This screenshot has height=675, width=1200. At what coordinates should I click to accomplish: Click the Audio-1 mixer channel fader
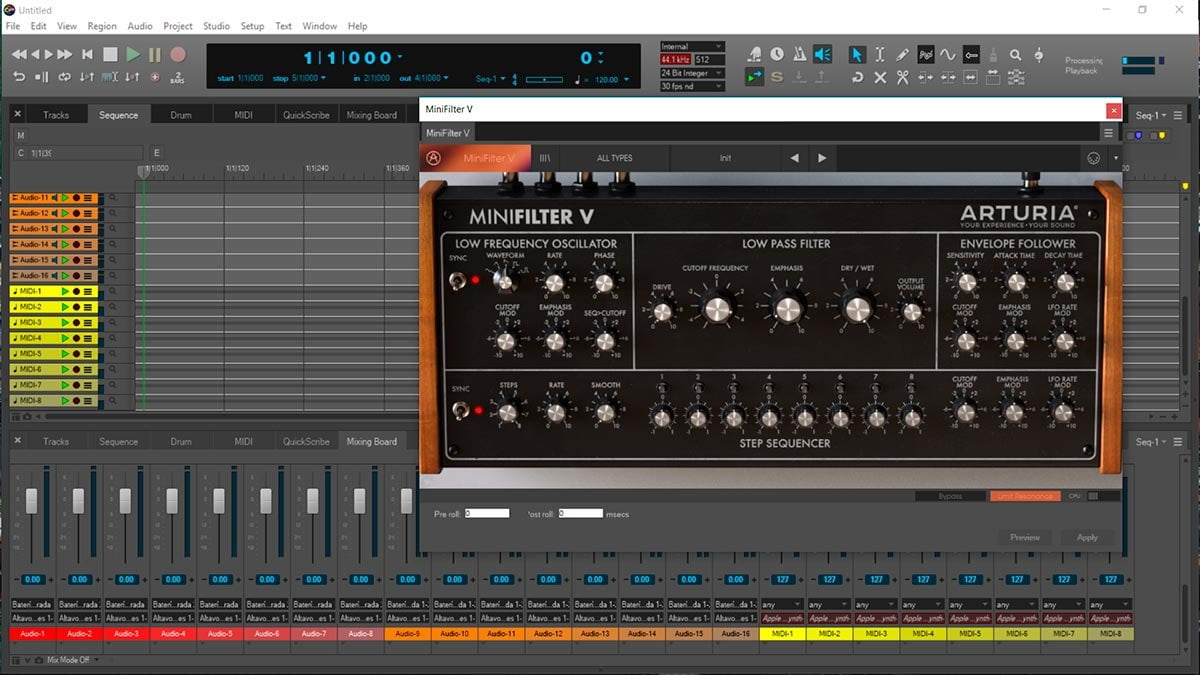coord(31,501)
